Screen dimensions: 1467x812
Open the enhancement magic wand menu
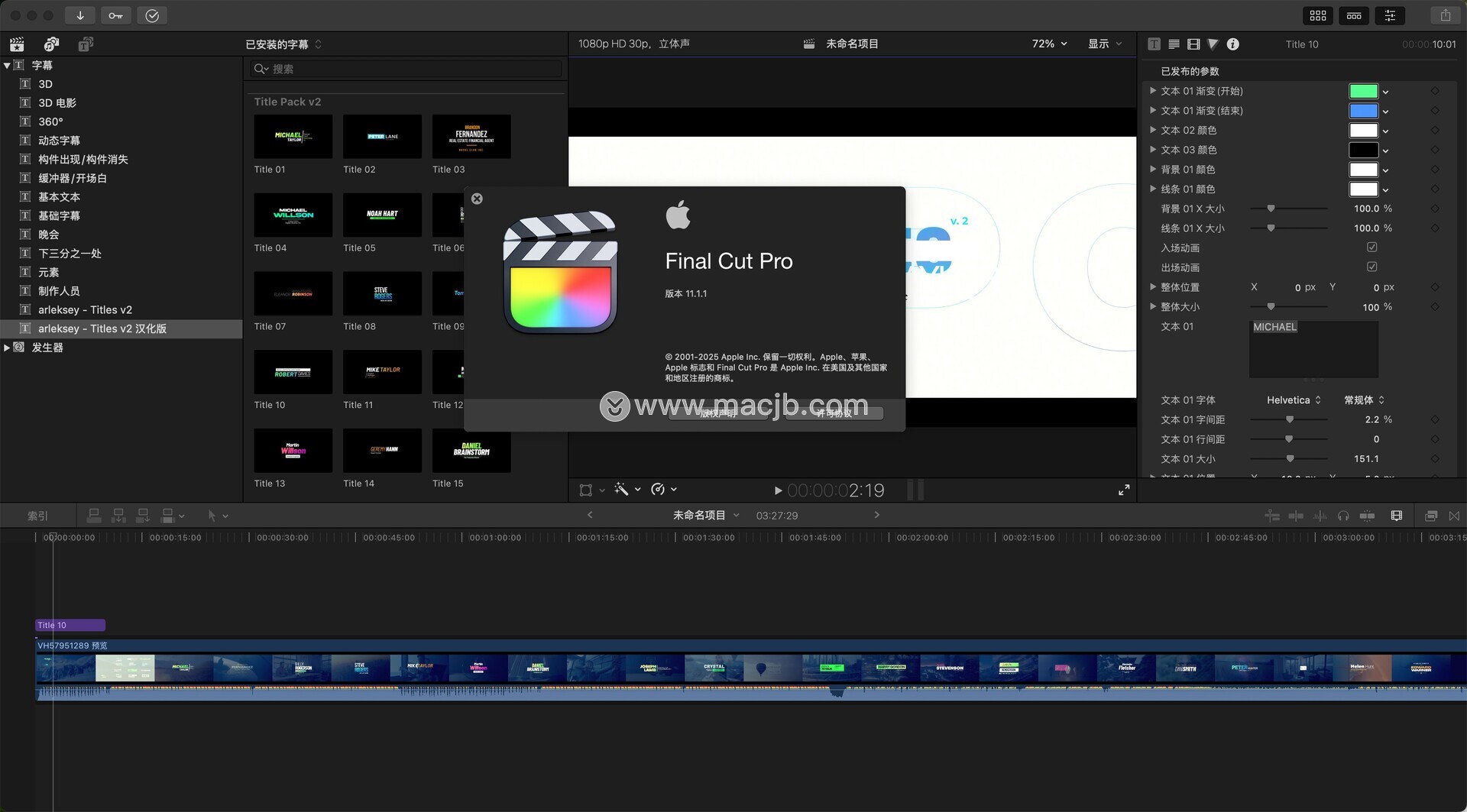click(x=627, y=490)
